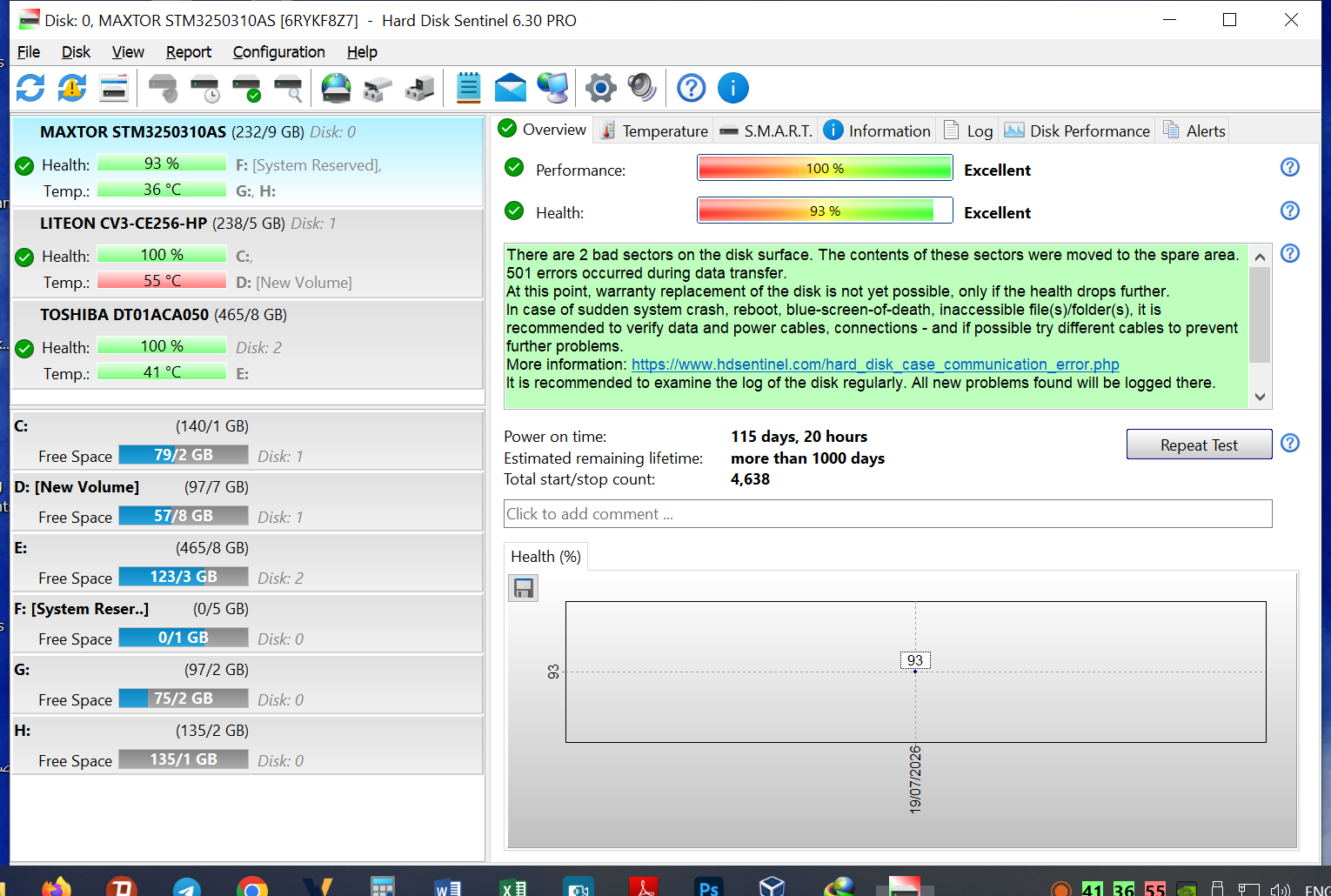This screenshot has width=1331, height=896.
Task: Switch to the Disk Performance tab
Action: 1077,130
